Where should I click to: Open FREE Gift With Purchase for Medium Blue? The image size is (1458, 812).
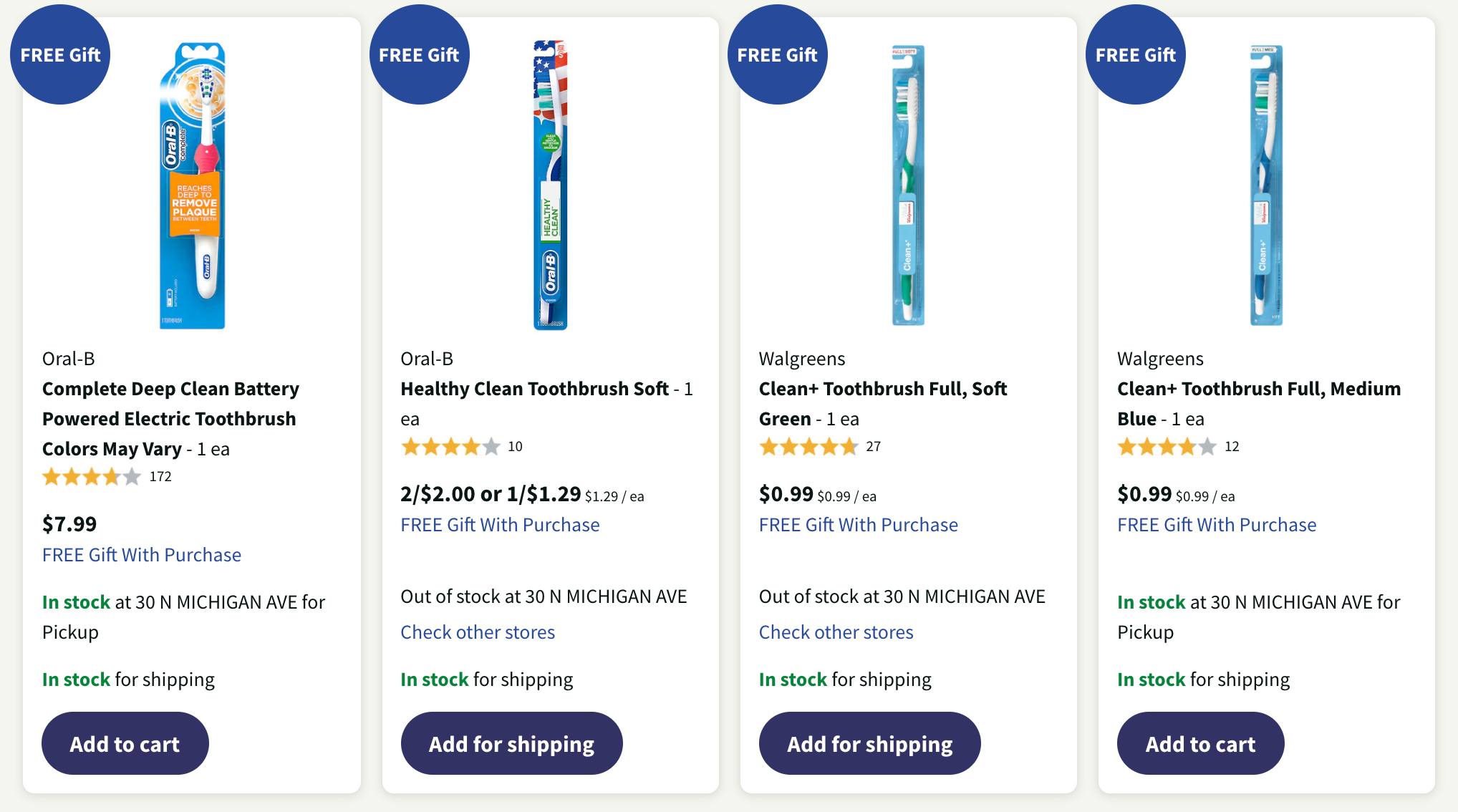click(x=1217, y=525)
